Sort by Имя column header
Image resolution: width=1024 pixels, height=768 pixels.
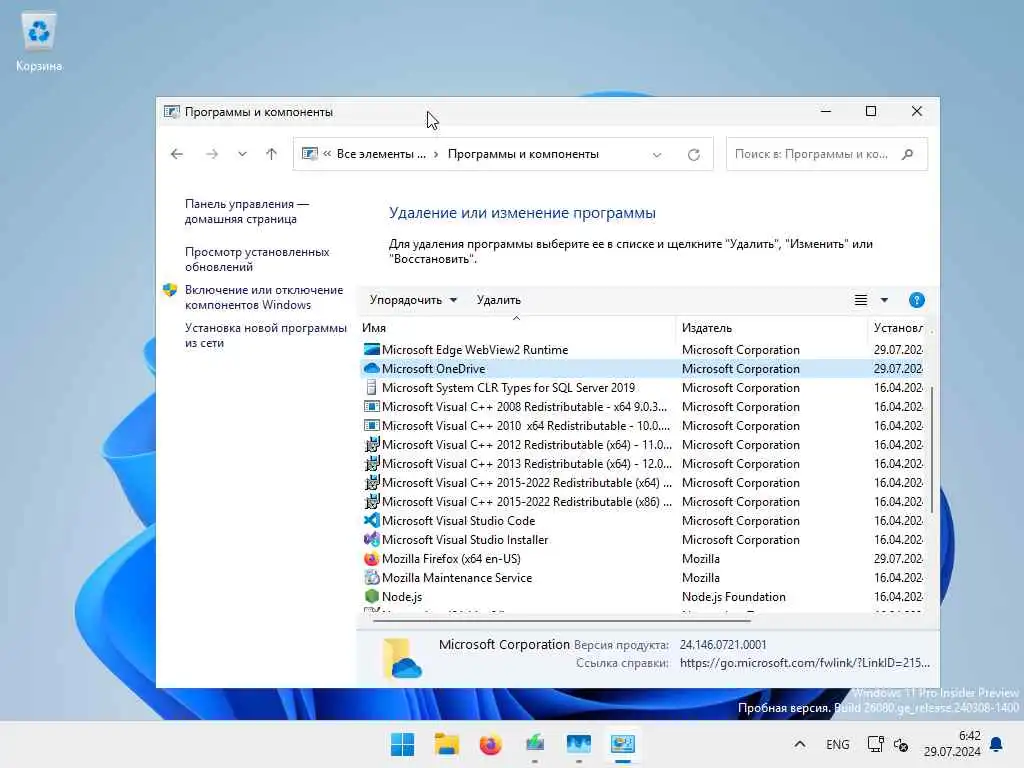click(x=374, y=328)
